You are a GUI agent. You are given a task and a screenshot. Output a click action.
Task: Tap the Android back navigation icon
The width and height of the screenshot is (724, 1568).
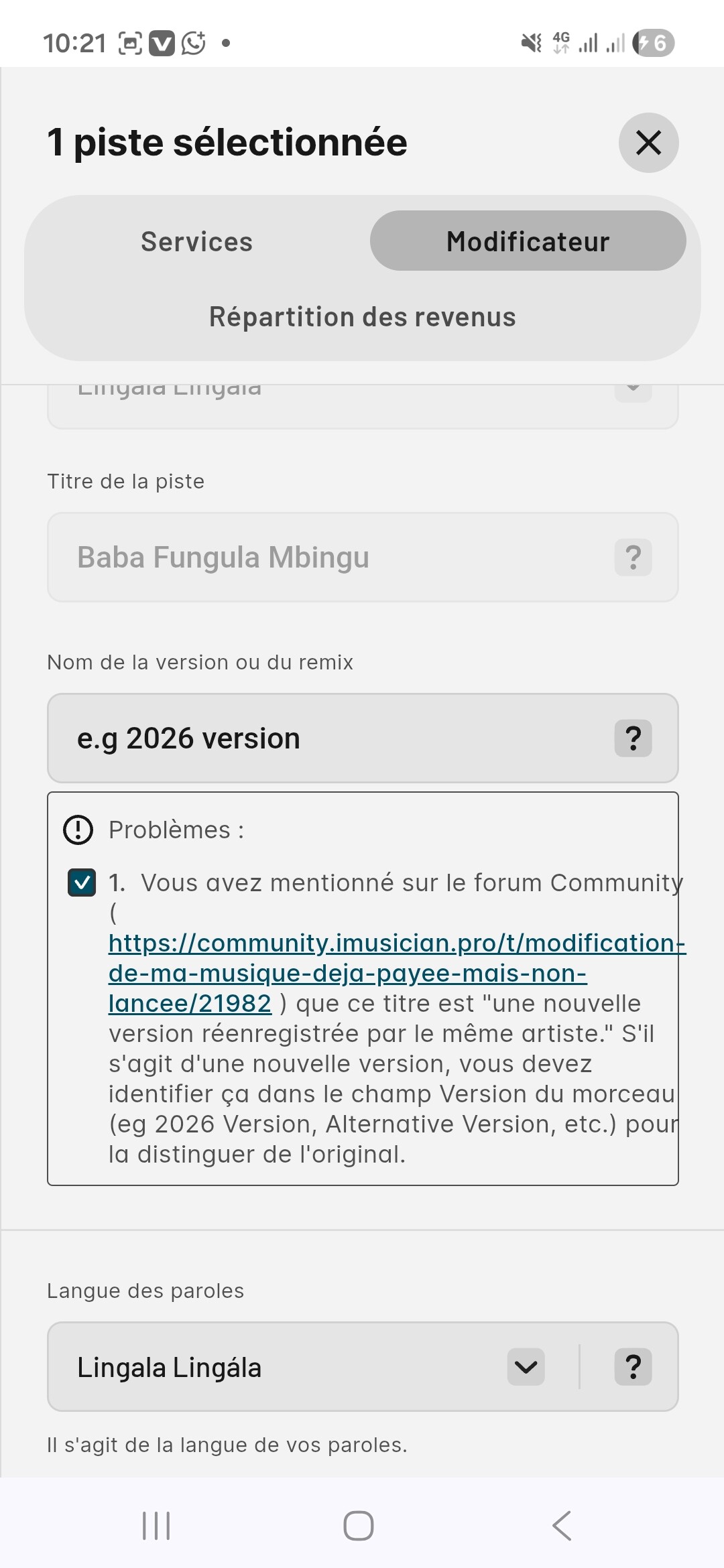point(562,1526)
